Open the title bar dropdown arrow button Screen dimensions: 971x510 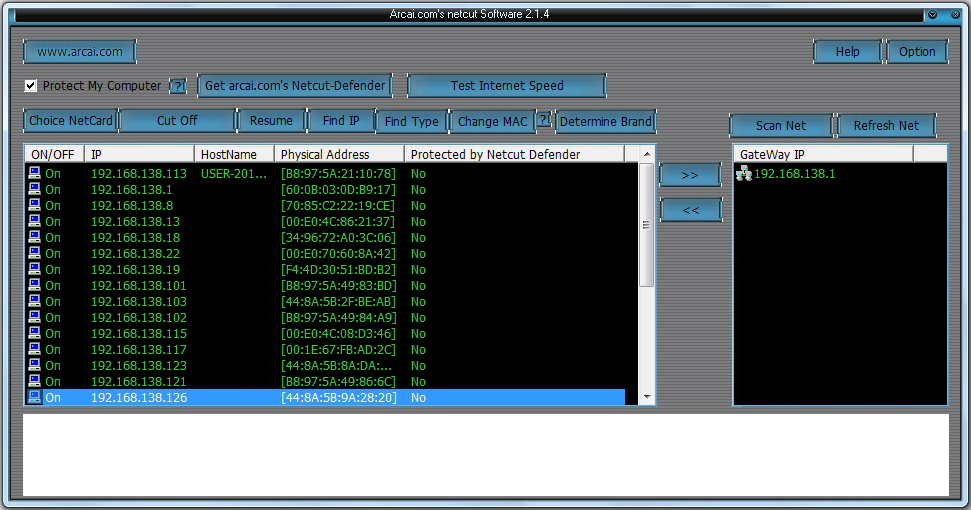[x=932, y=15]
